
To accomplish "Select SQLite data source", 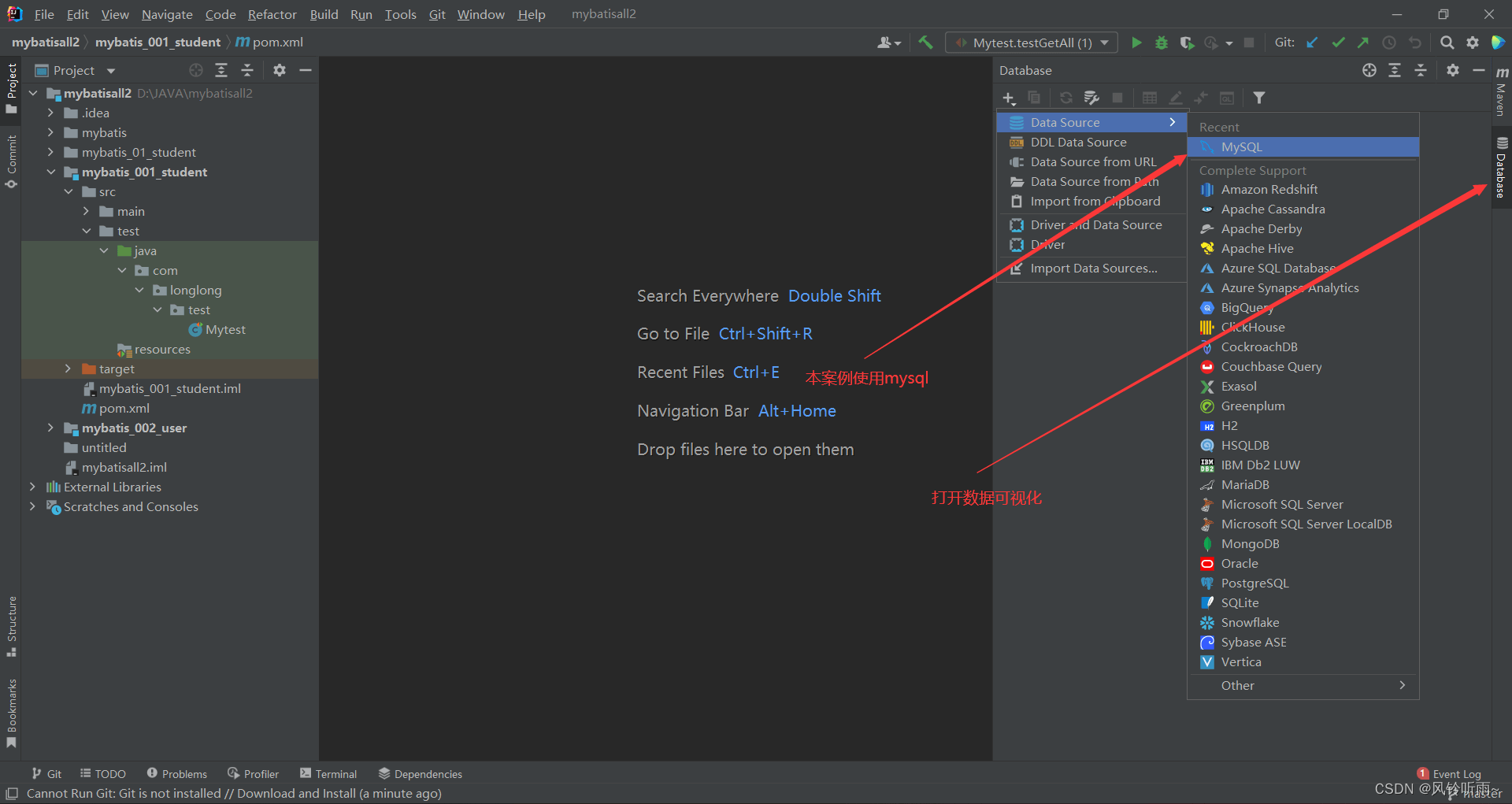I will point(1303,602).
